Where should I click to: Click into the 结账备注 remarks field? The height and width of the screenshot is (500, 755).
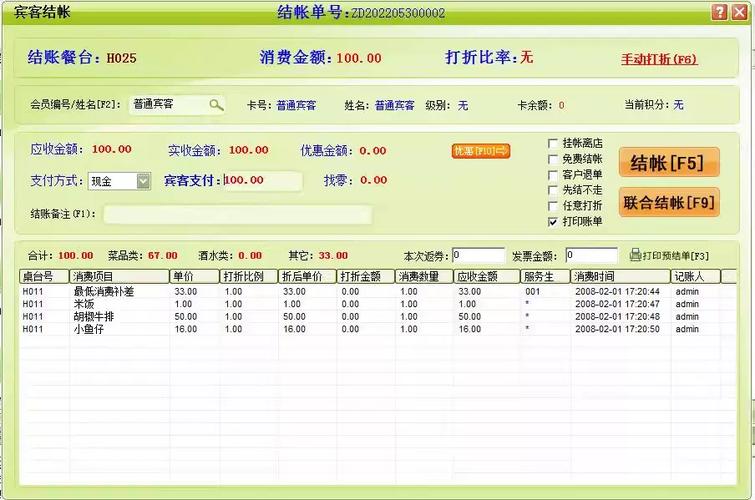(237, 214)
